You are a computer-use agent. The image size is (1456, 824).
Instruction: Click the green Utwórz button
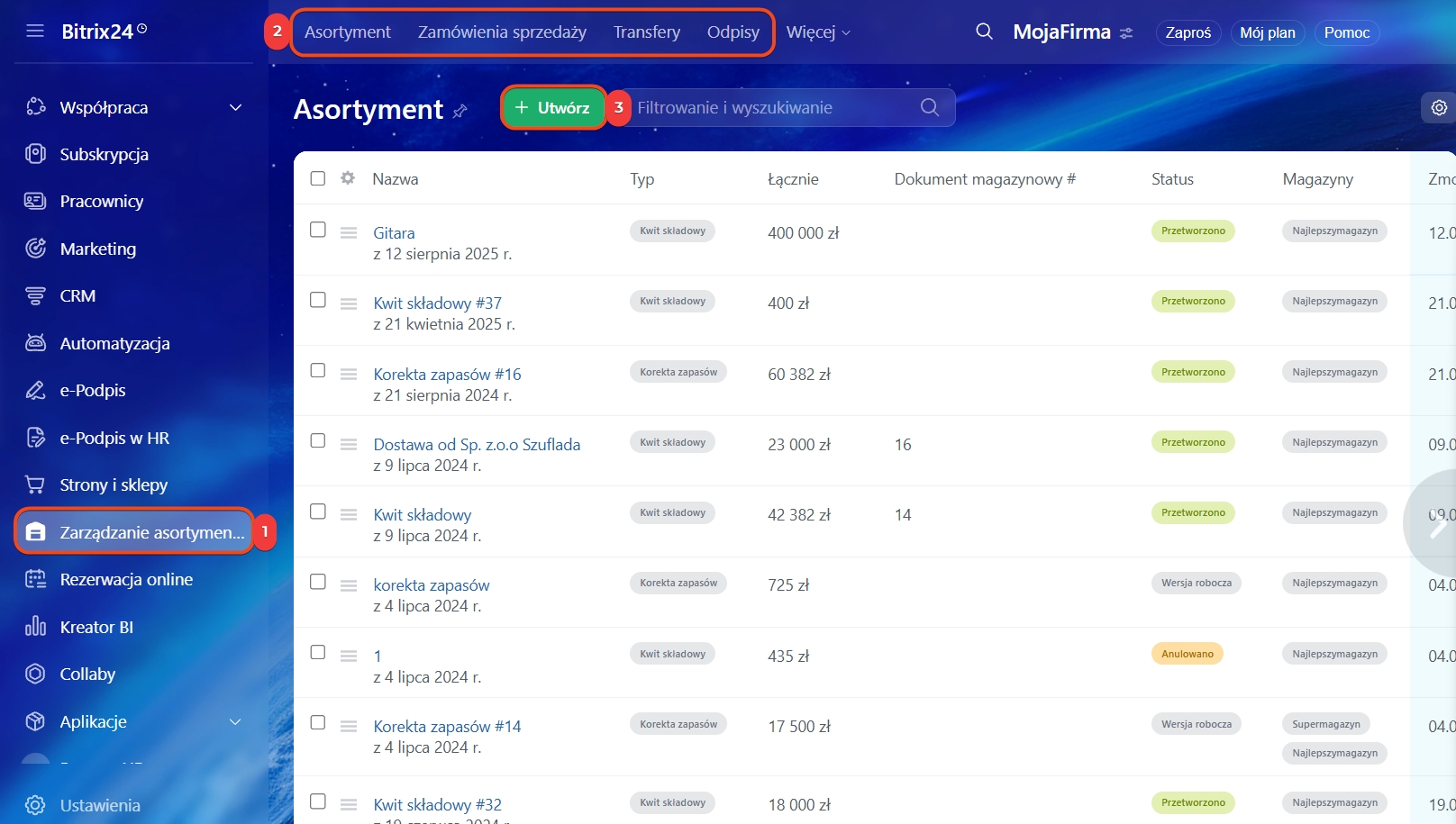(552, 108)
